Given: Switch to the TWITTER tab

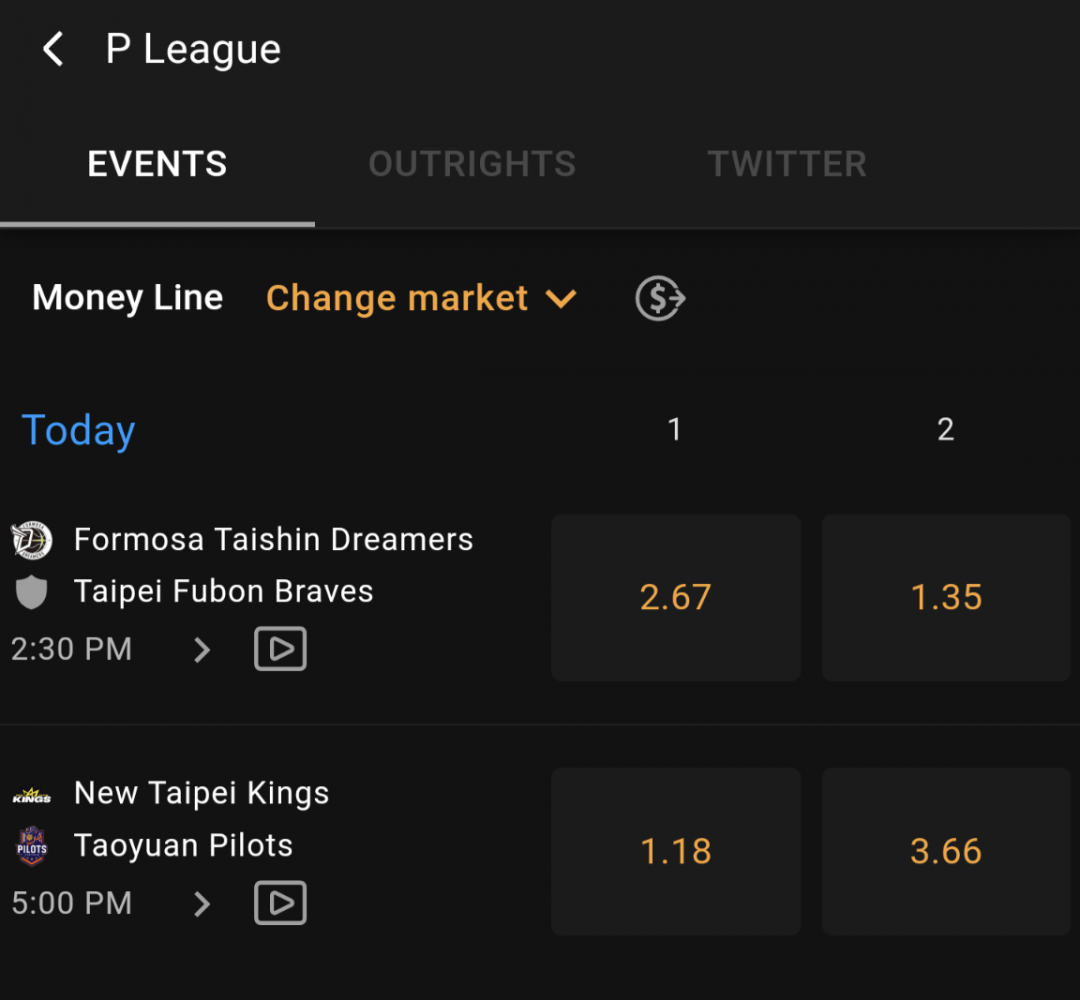Looking at the screenshot, I should coord(787,165).
